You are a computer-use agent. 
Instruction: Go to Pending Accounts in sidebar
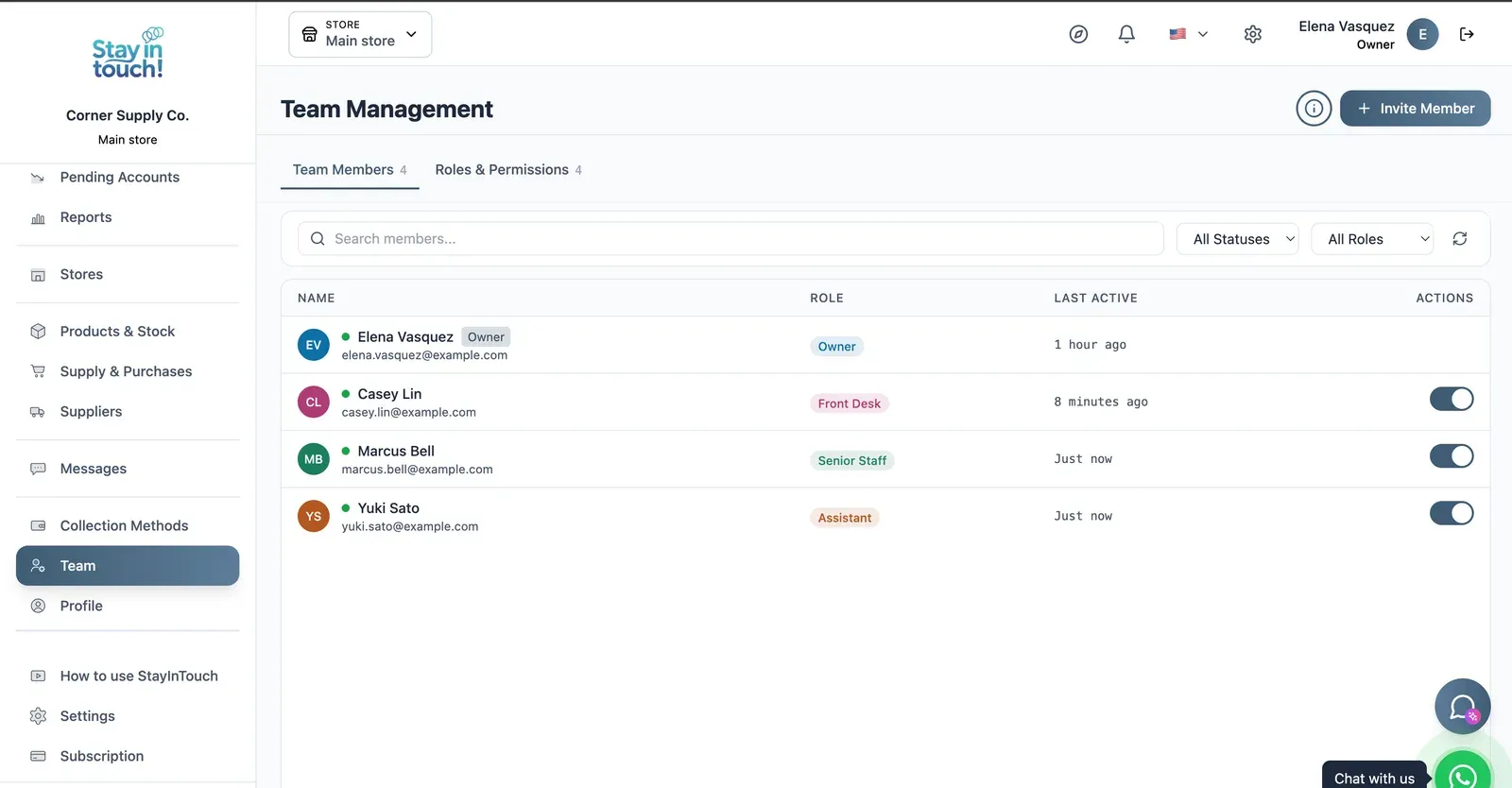click(128, 178)
